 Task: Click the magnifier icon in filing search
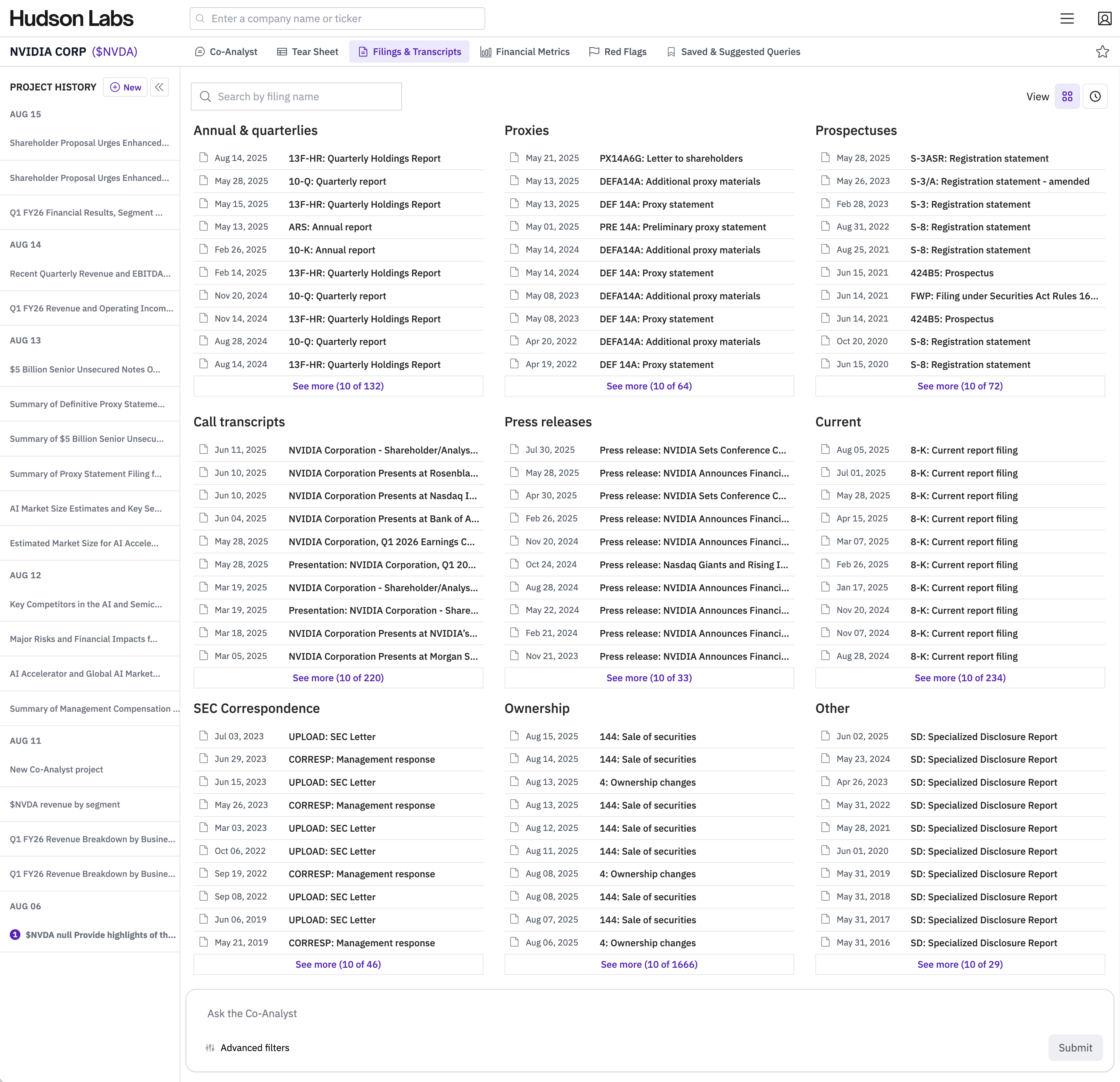pos(205,97)
